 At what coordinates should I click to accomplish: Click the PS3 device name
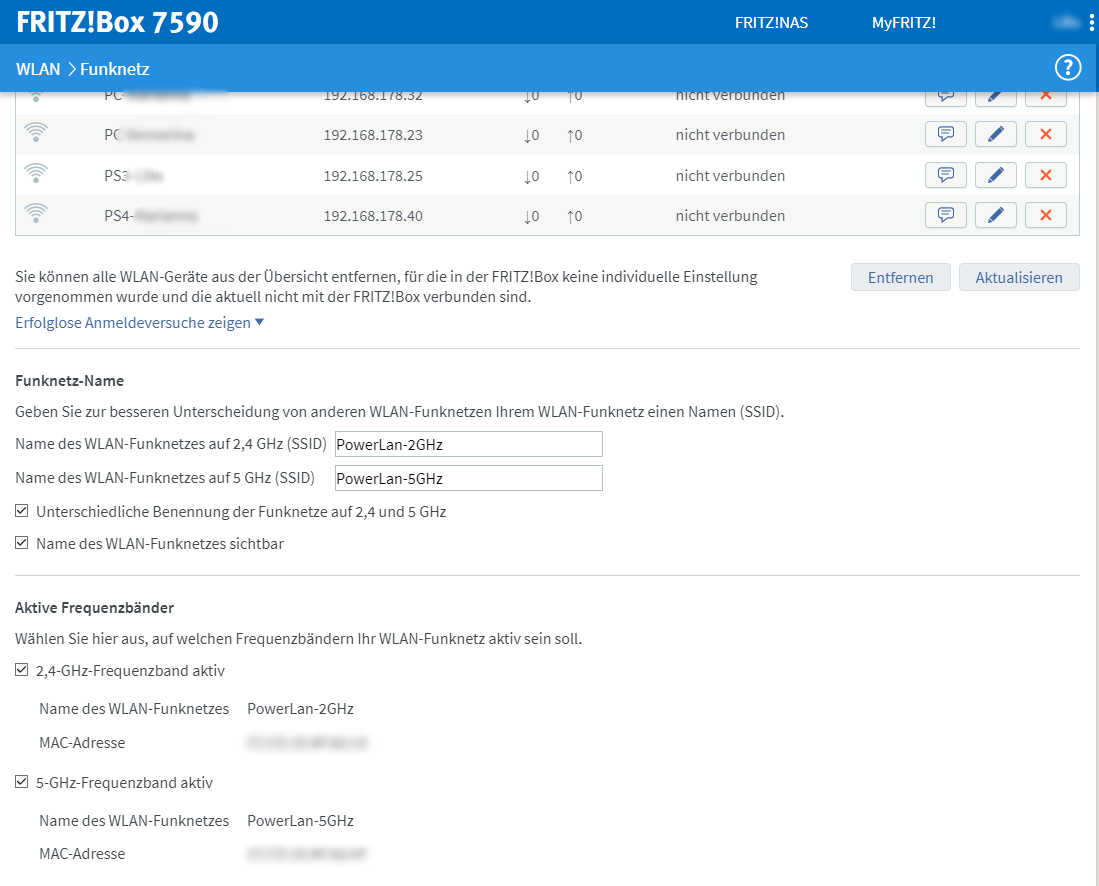[133, 175]
